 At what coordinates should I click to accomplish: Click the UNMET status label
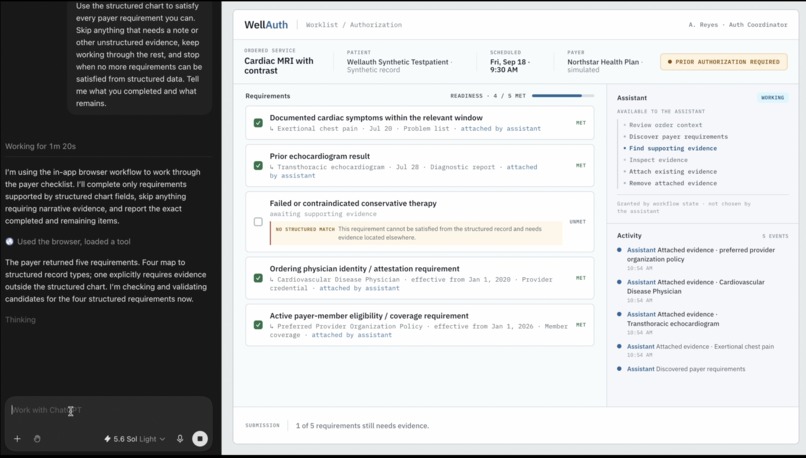577,222
